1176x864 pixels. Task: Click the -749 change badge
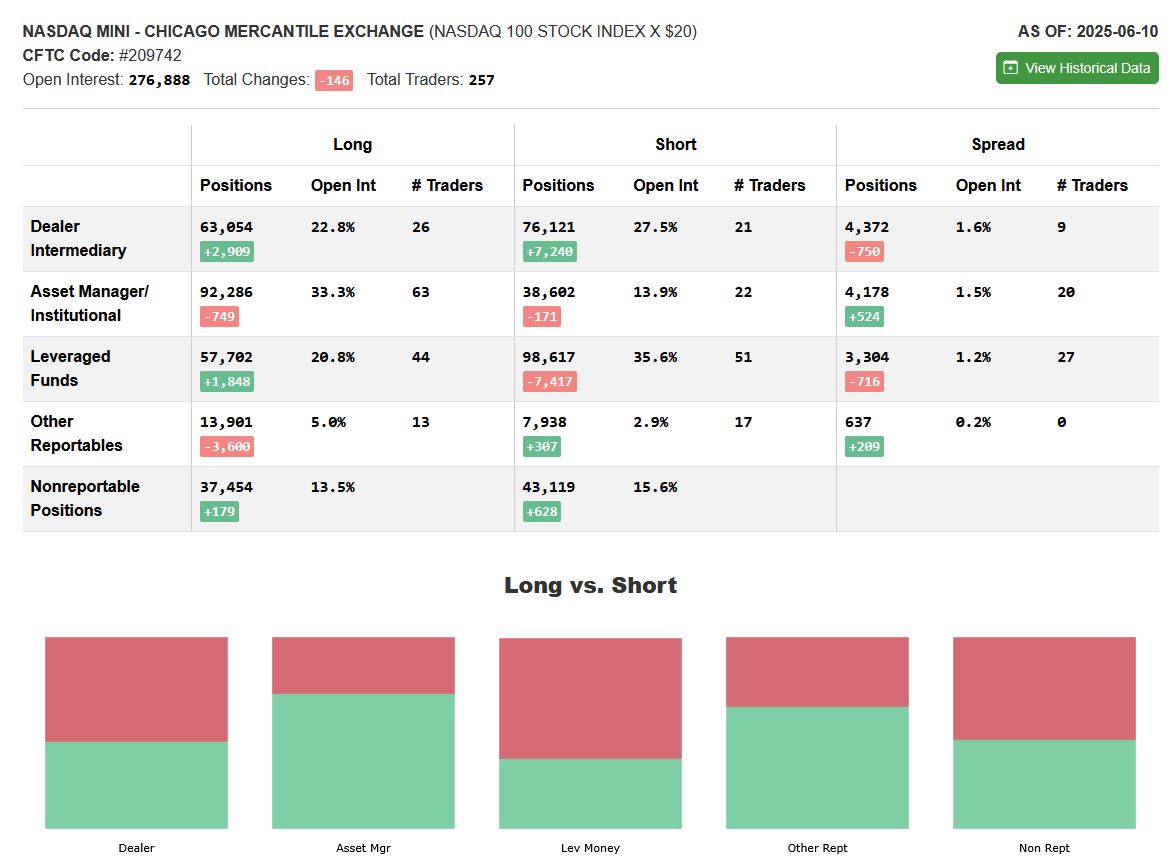point(219,316)
